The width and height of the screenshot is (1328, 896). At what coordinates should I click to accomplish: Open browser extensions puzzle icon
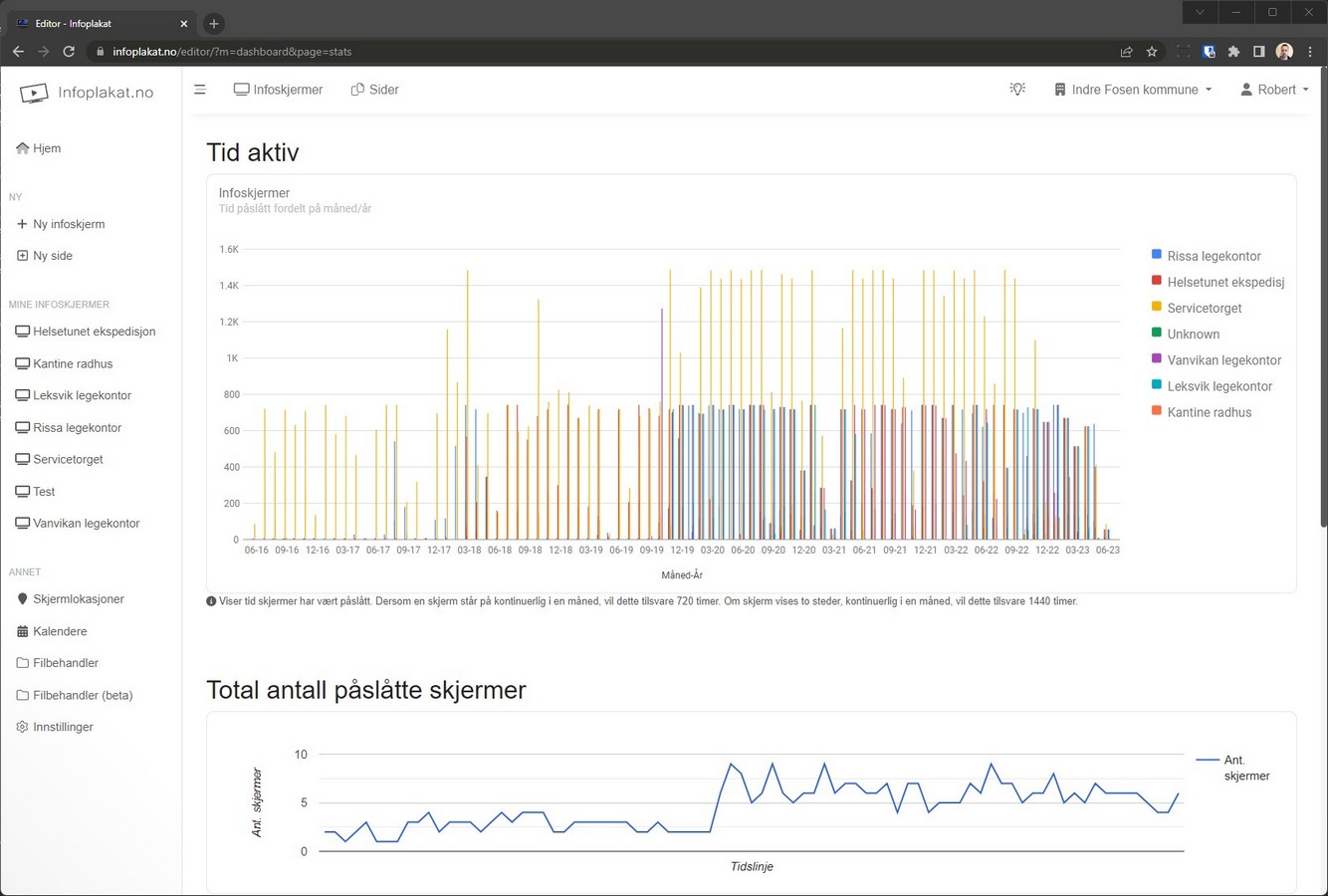click(1233, 52)
